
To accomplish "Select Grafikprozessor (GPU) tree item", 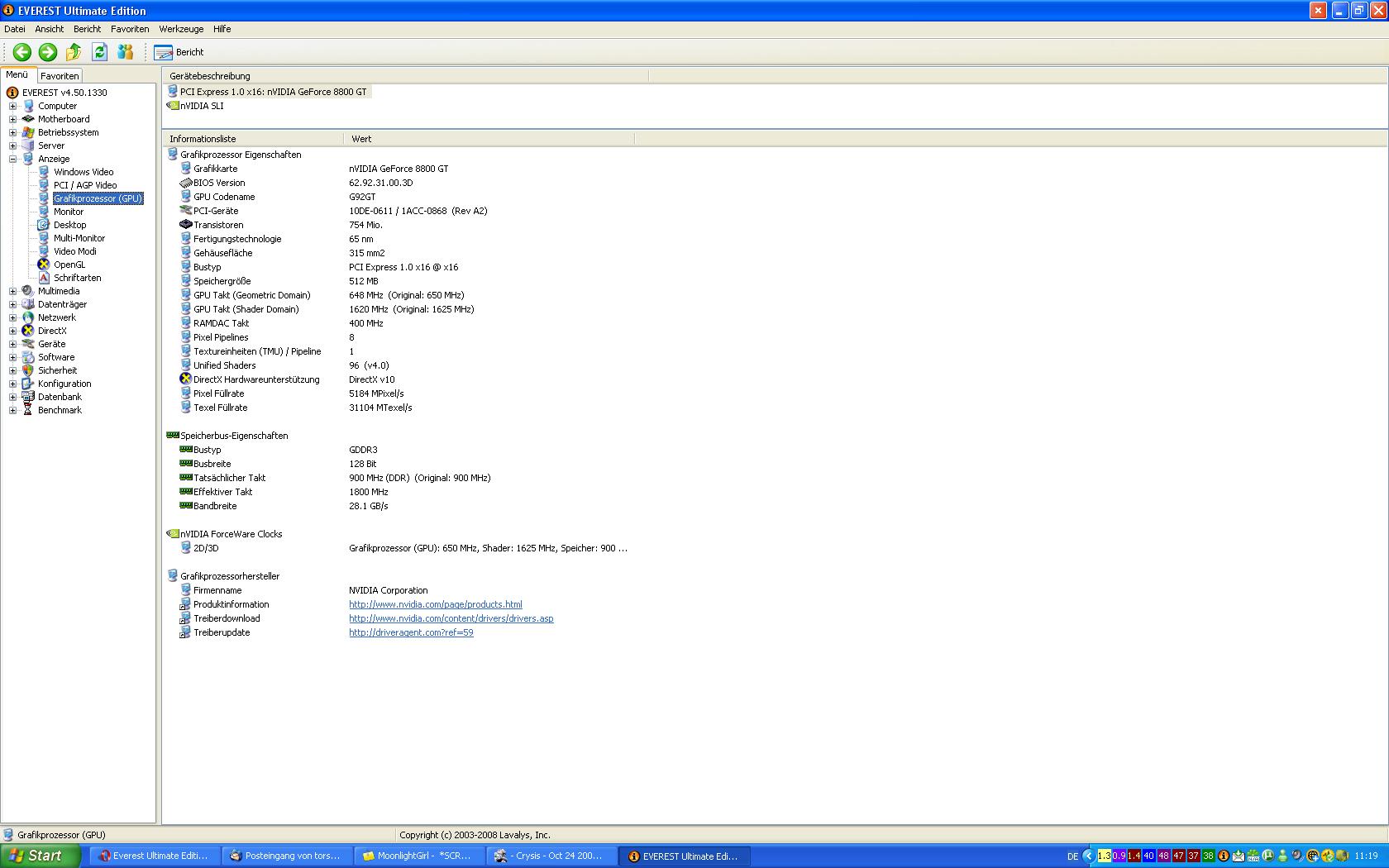I will 98,198.
